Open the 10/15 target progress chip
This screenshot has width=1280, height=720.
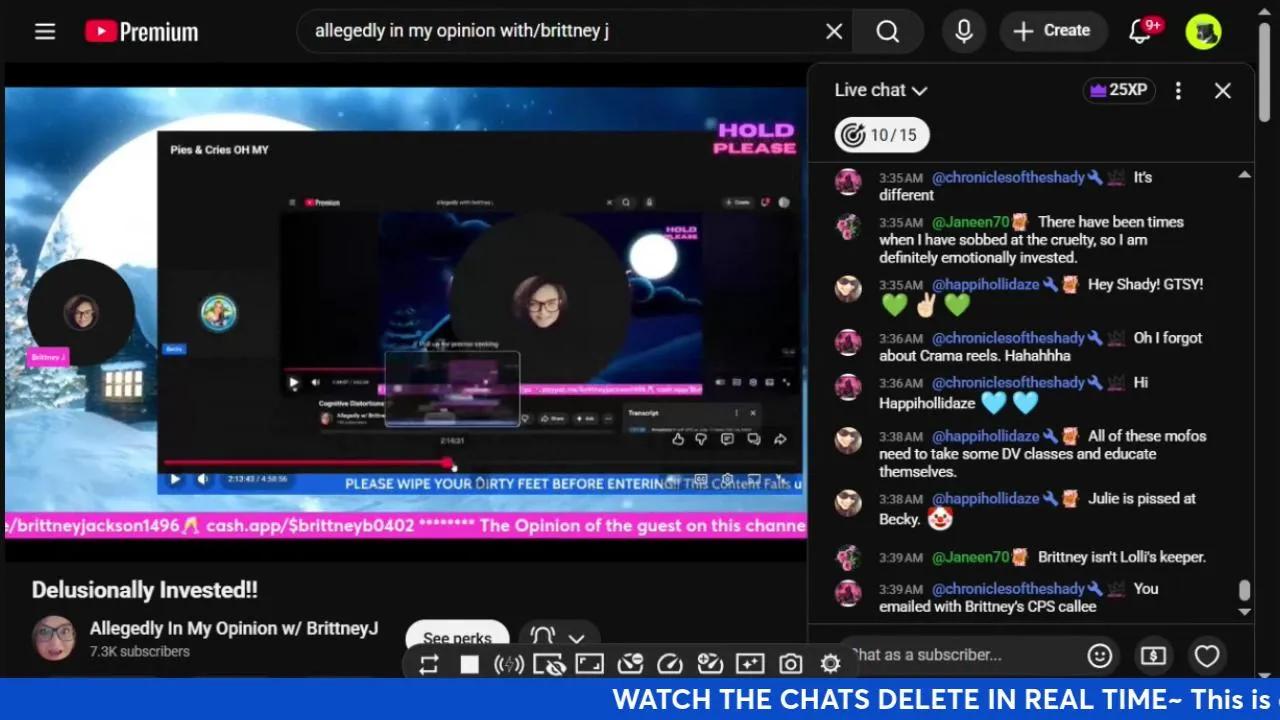coord(882,135)
